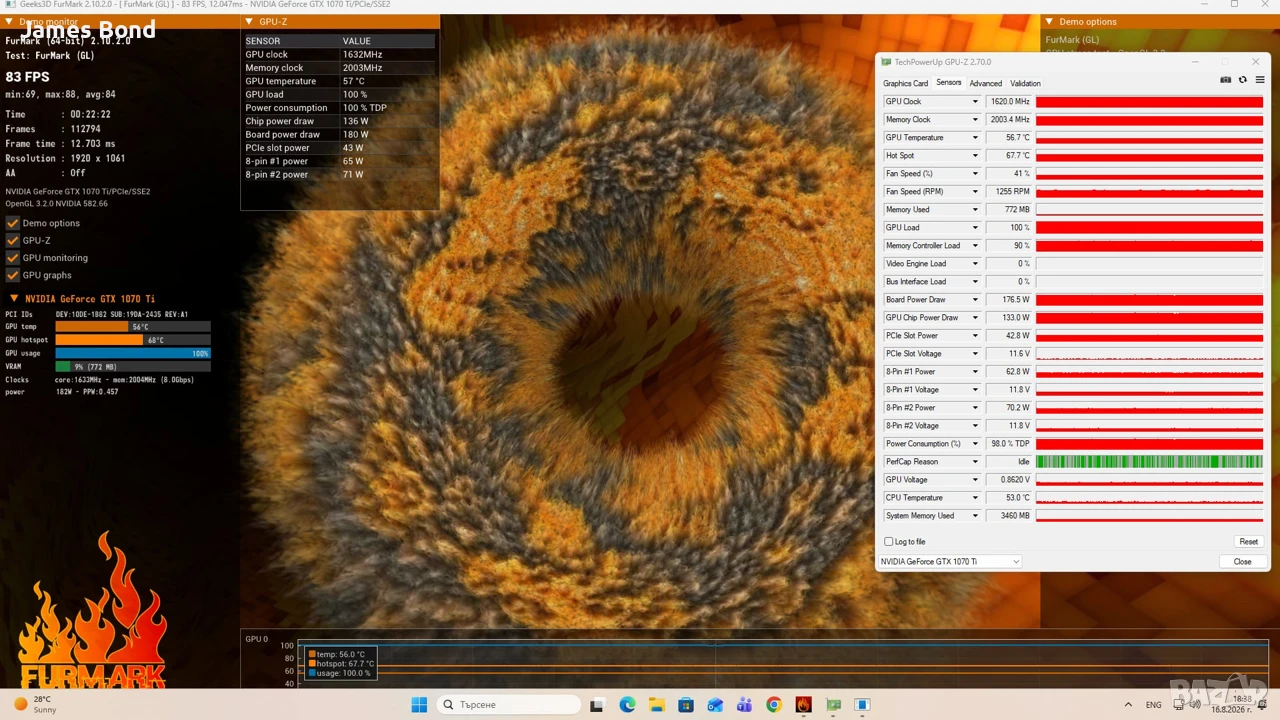Click the GPU-Z refresh icon
The height and width of the screenshot is (720, 1280).
(1243, 80)
